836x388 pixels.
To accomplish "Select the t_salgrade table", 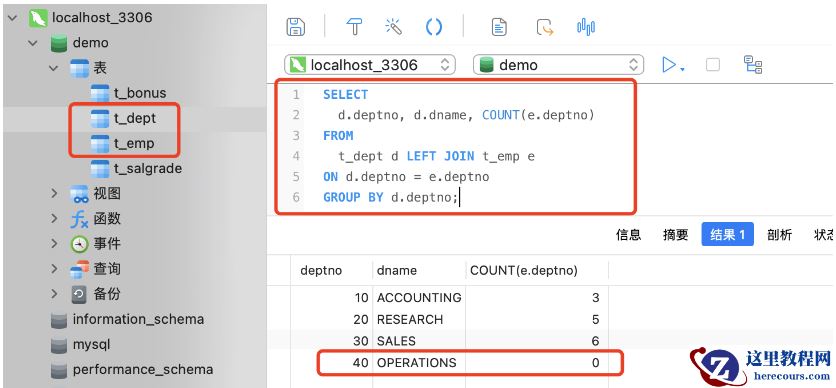I will pyautogui.click(x=148, y=168).
